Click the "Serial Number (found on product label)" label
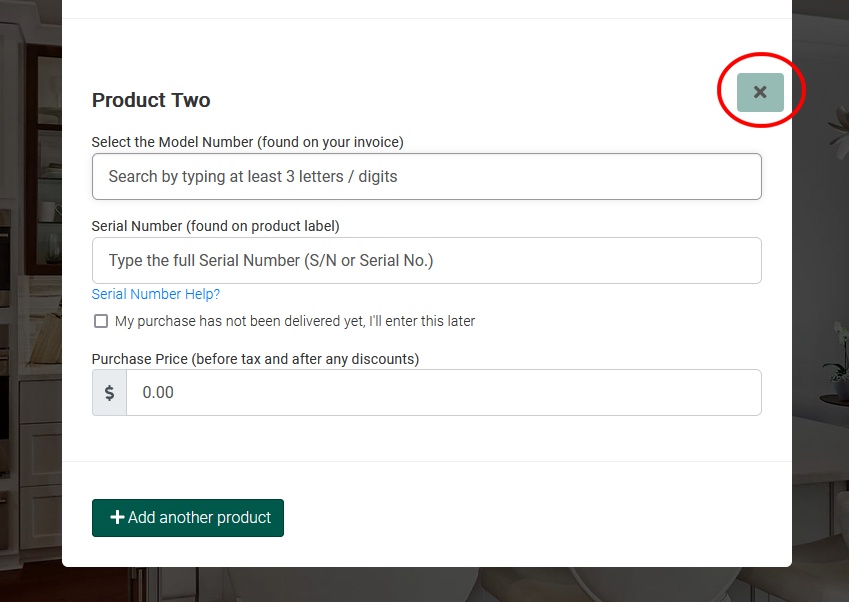The height and width of the screenshot is (602, 849). pyautogui.click(x=215, y=226)
